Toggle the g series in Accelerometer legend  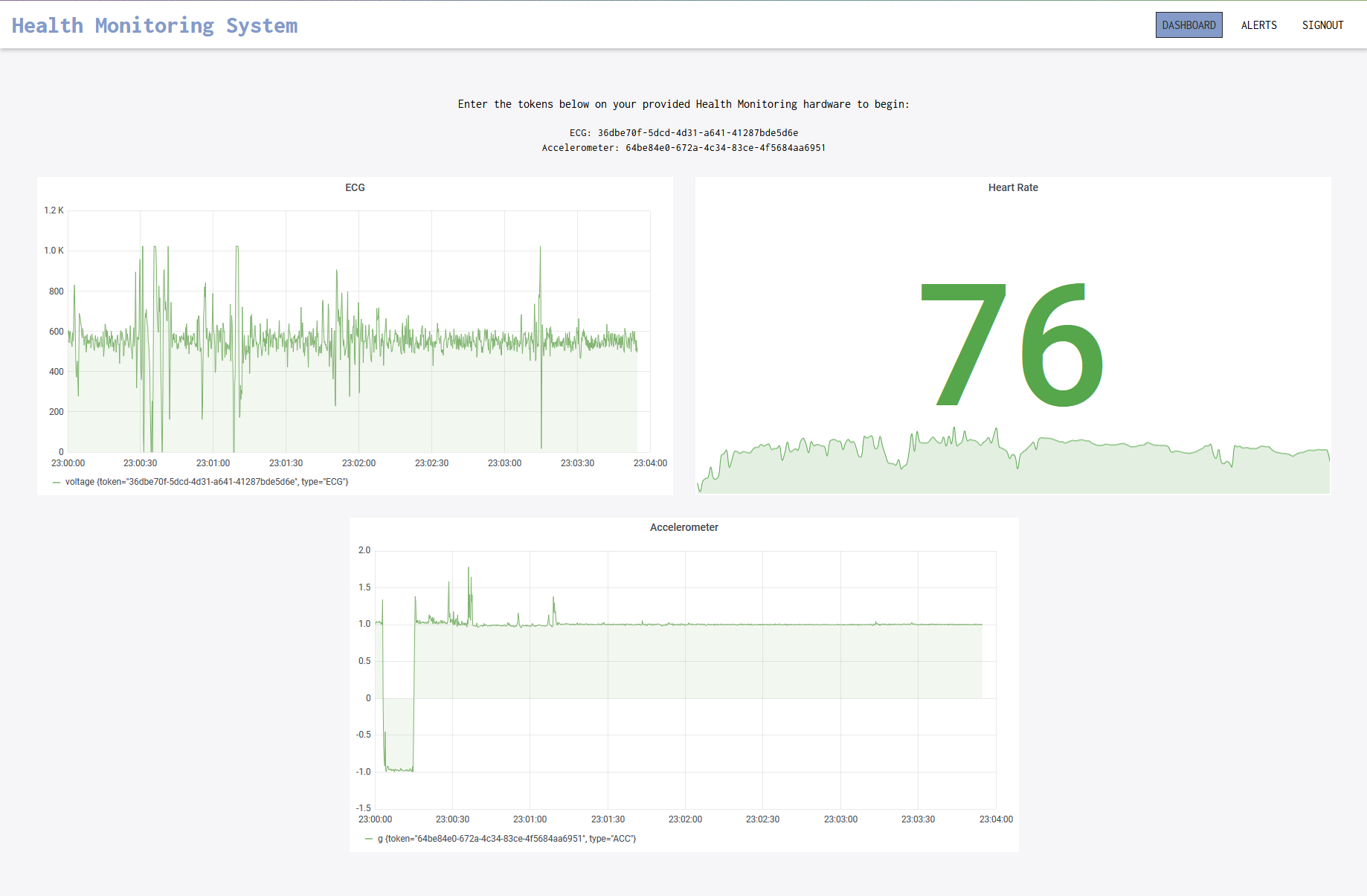click(x=506, y=839)
